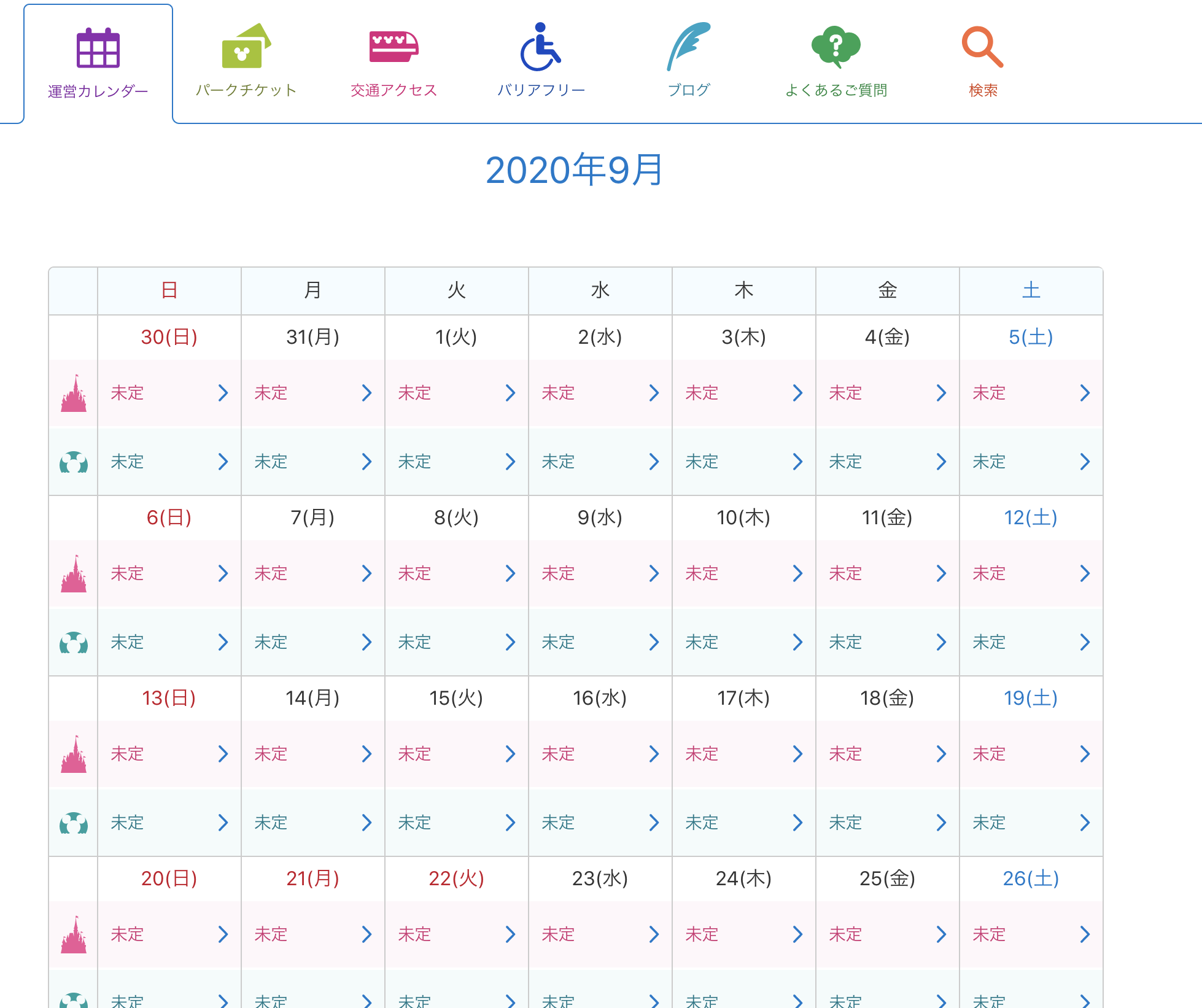
Task: Click the 24(木) date cell header
Action: pos(743,878)
